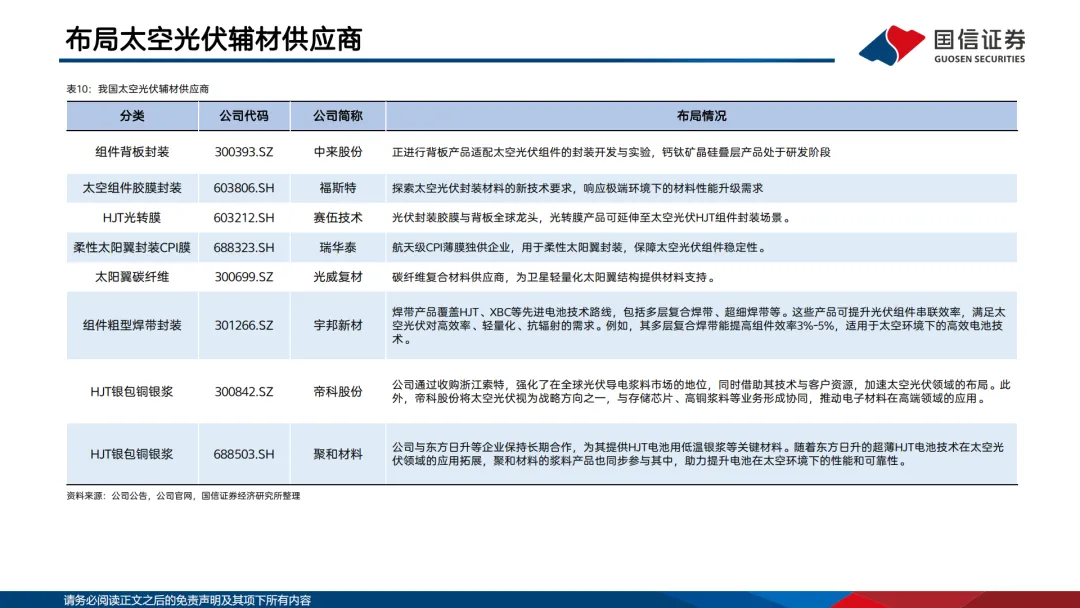Click stock code 688503.SH

244,454
